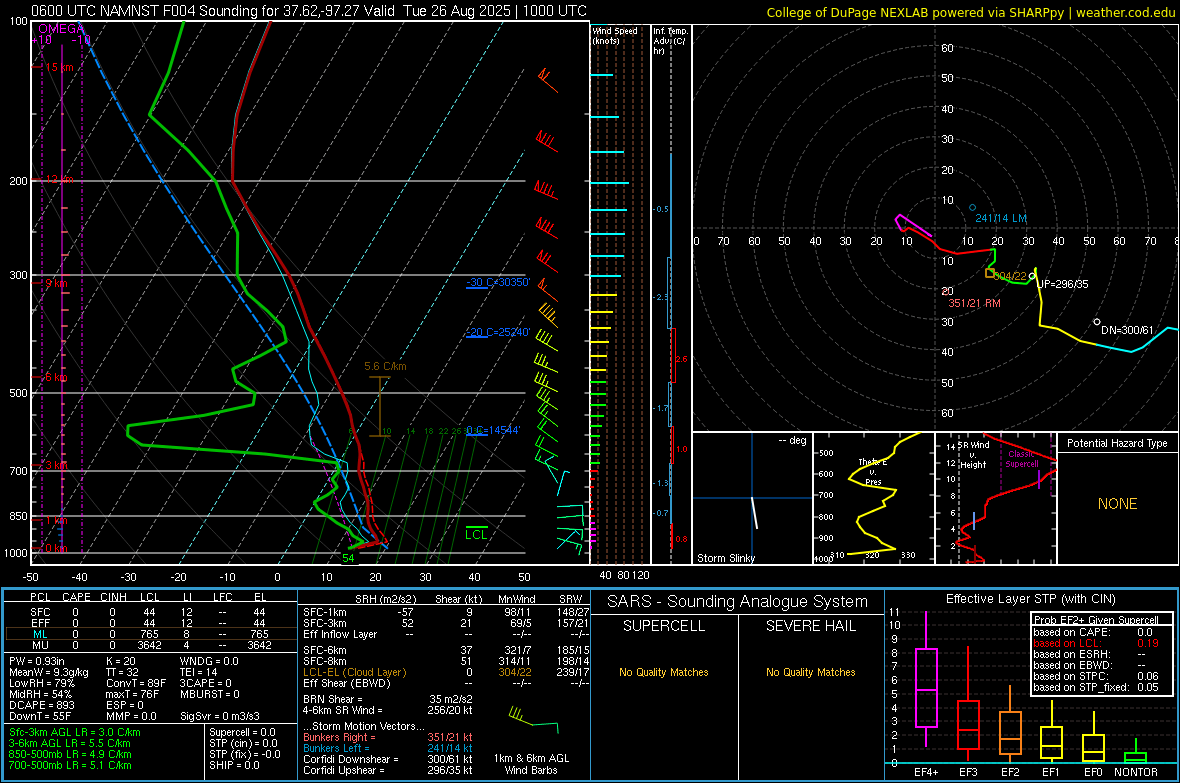The image size is (1180, 783).
Task: Click the 9 km height marker
Action: (x=56, y=283)
